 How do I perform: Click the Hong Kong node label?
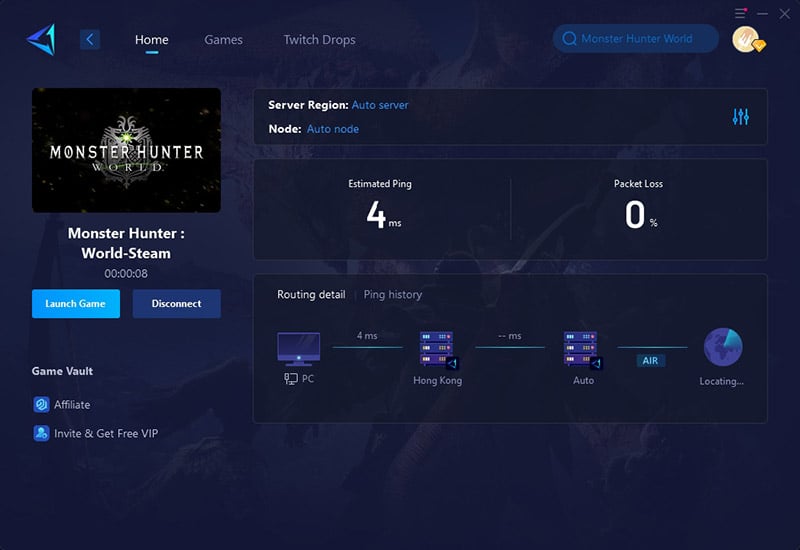(x=438, y=380)
